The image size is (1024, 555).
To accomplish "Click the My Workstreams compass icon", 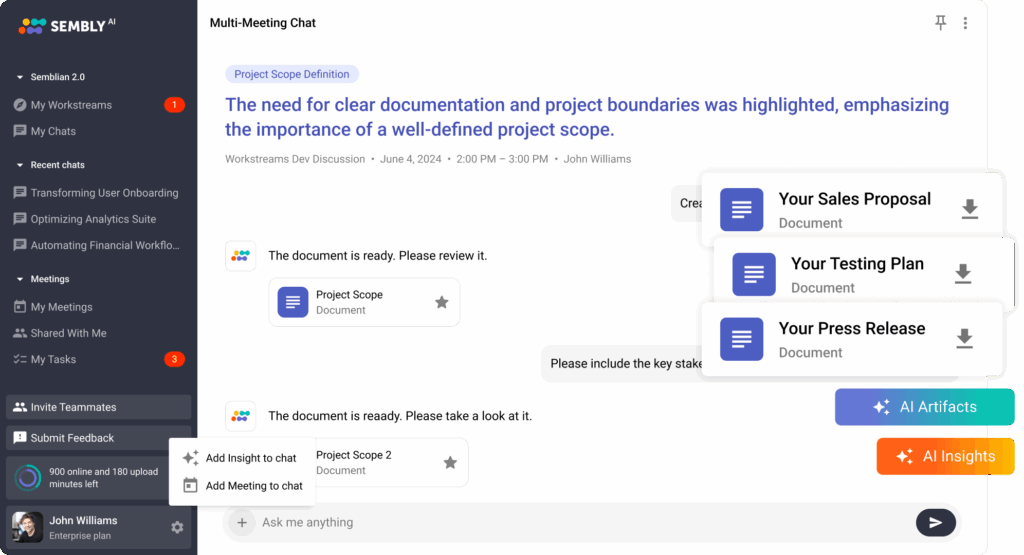I will 20,105.
